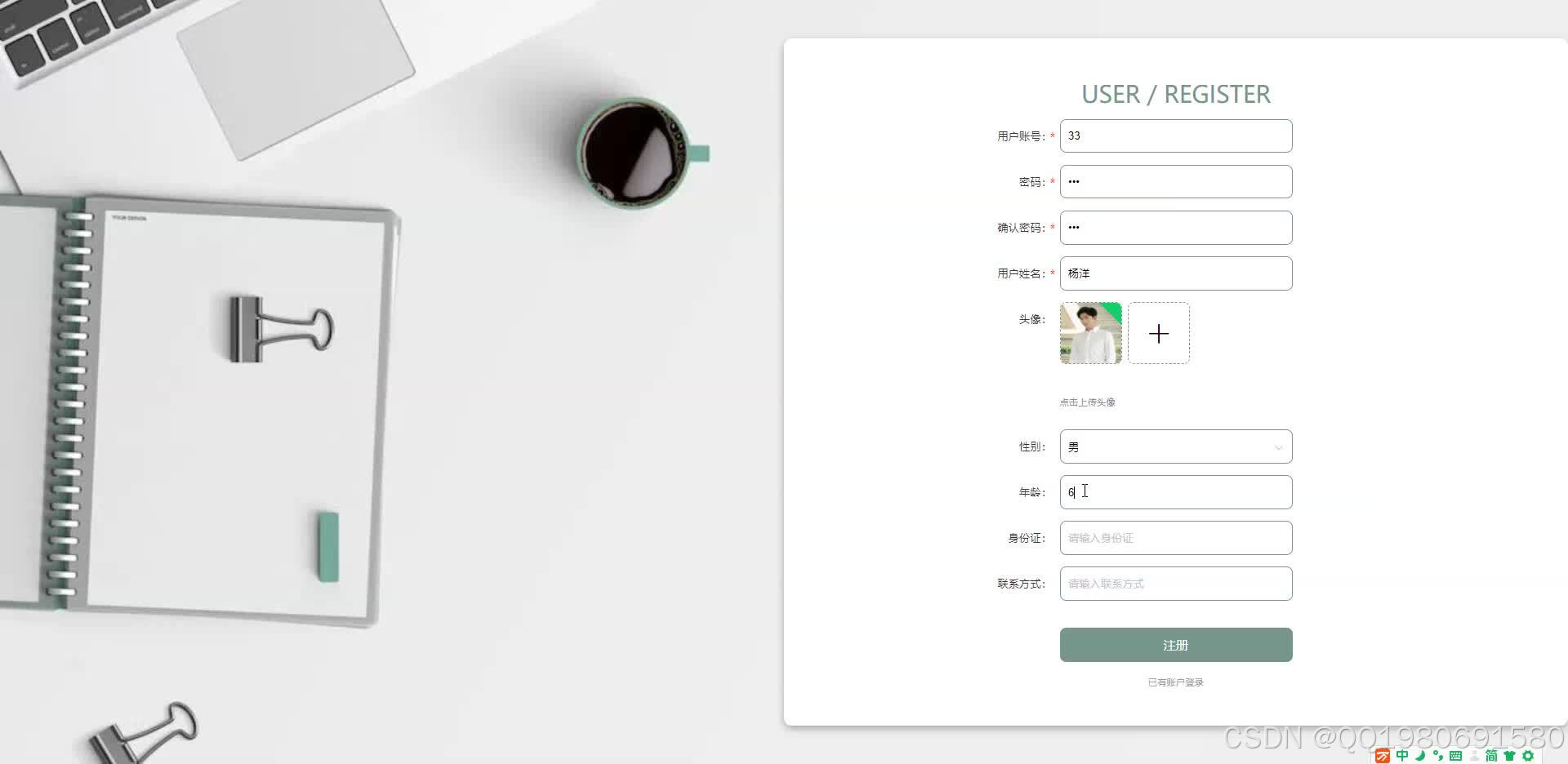Switch simplified/traditional Chinese via the 简 icon

tap(1491, 755)
